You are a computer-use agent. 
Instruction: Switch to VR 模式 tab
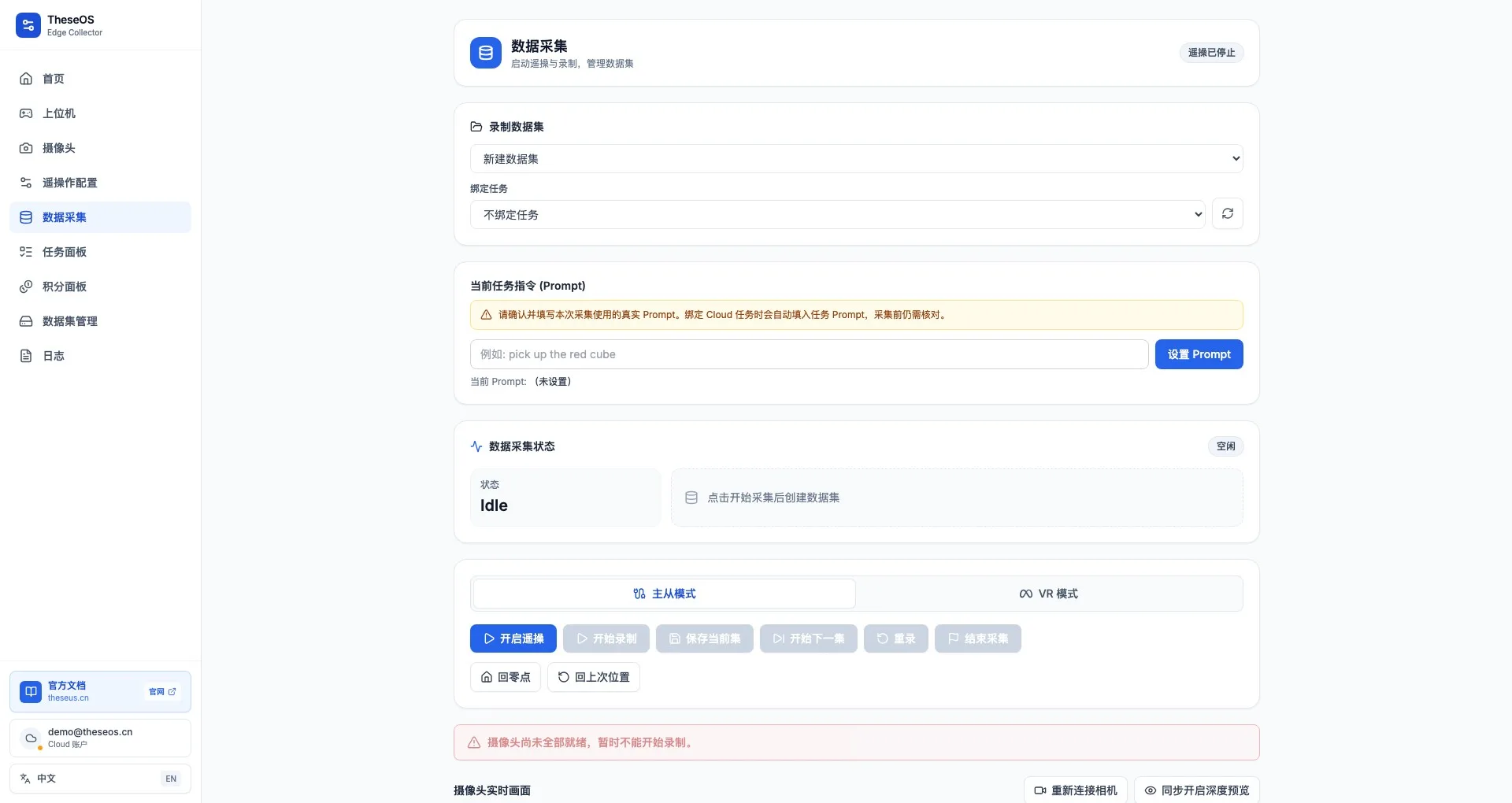click(1049, 594)
